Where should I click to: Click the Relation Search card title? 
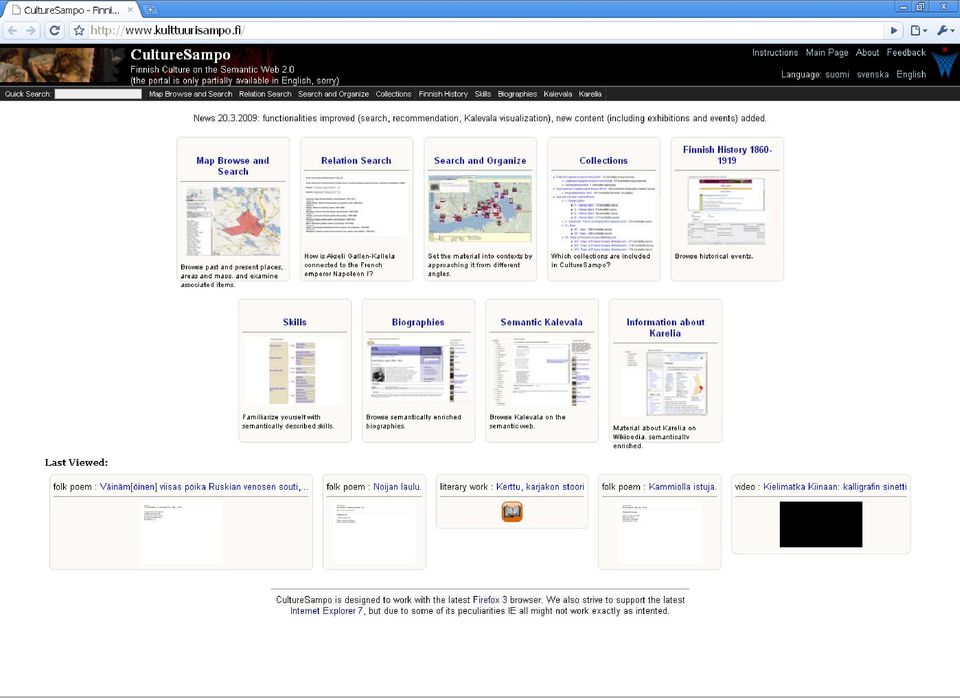(x=356, y=160)
